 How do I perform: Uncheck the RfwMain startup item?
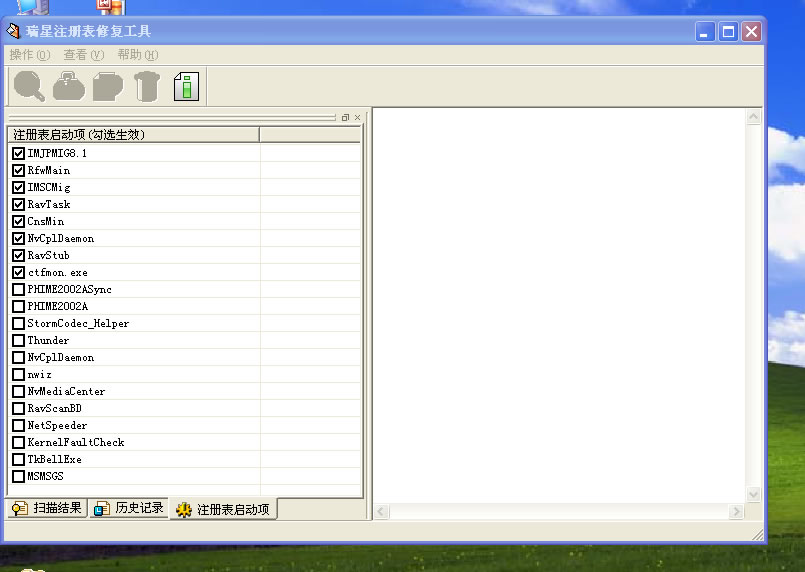click(18, 170)
